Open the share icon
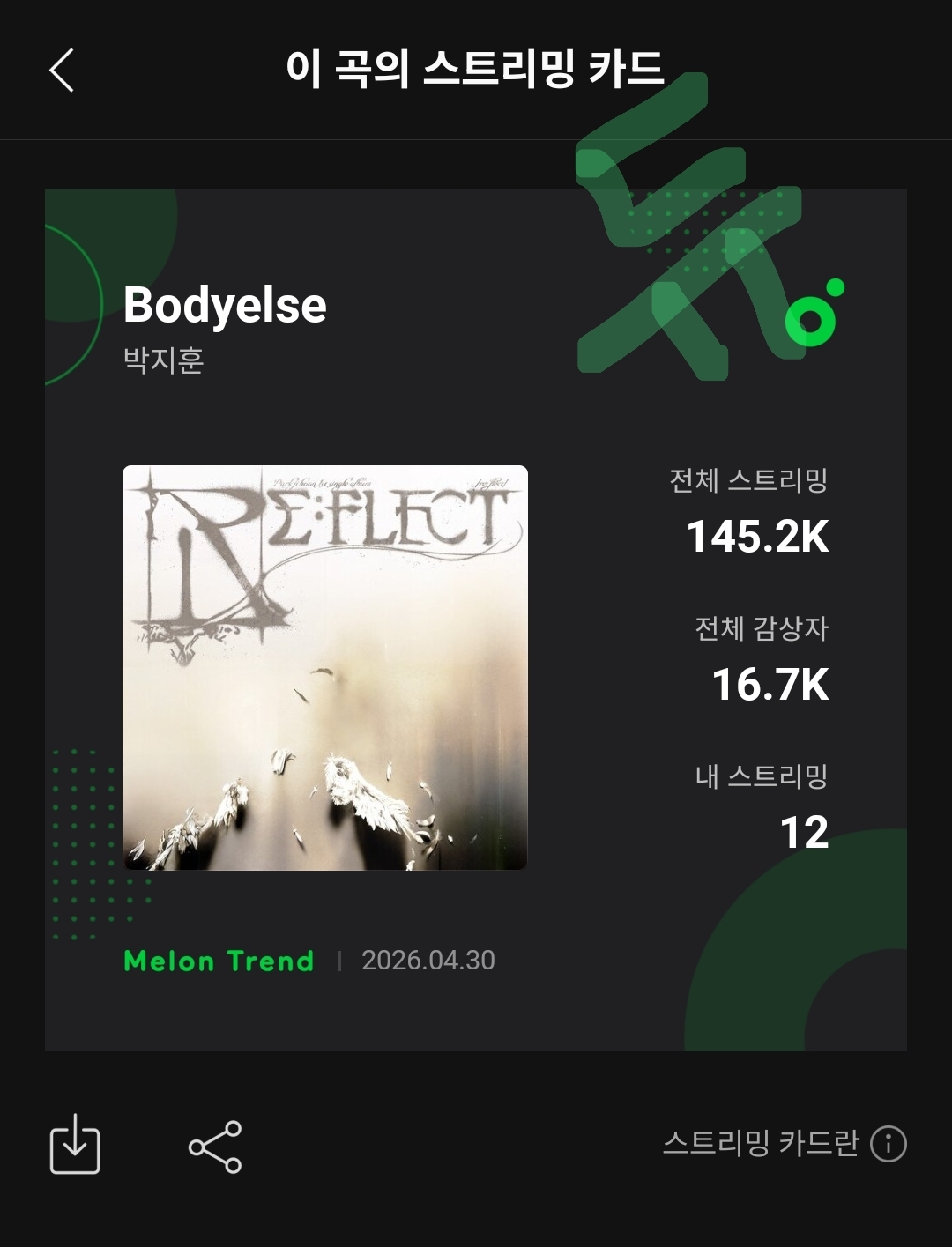The height and width of the screenshot is (1247, 952). point(214,1147)
